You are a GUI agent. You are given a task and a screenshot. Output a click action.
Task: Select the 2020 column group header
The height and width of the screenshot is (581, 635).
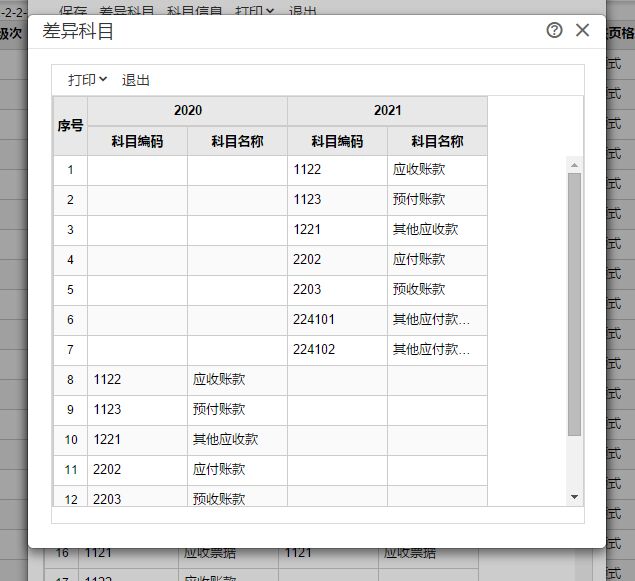pyautogui.click(x=188, y=111)
